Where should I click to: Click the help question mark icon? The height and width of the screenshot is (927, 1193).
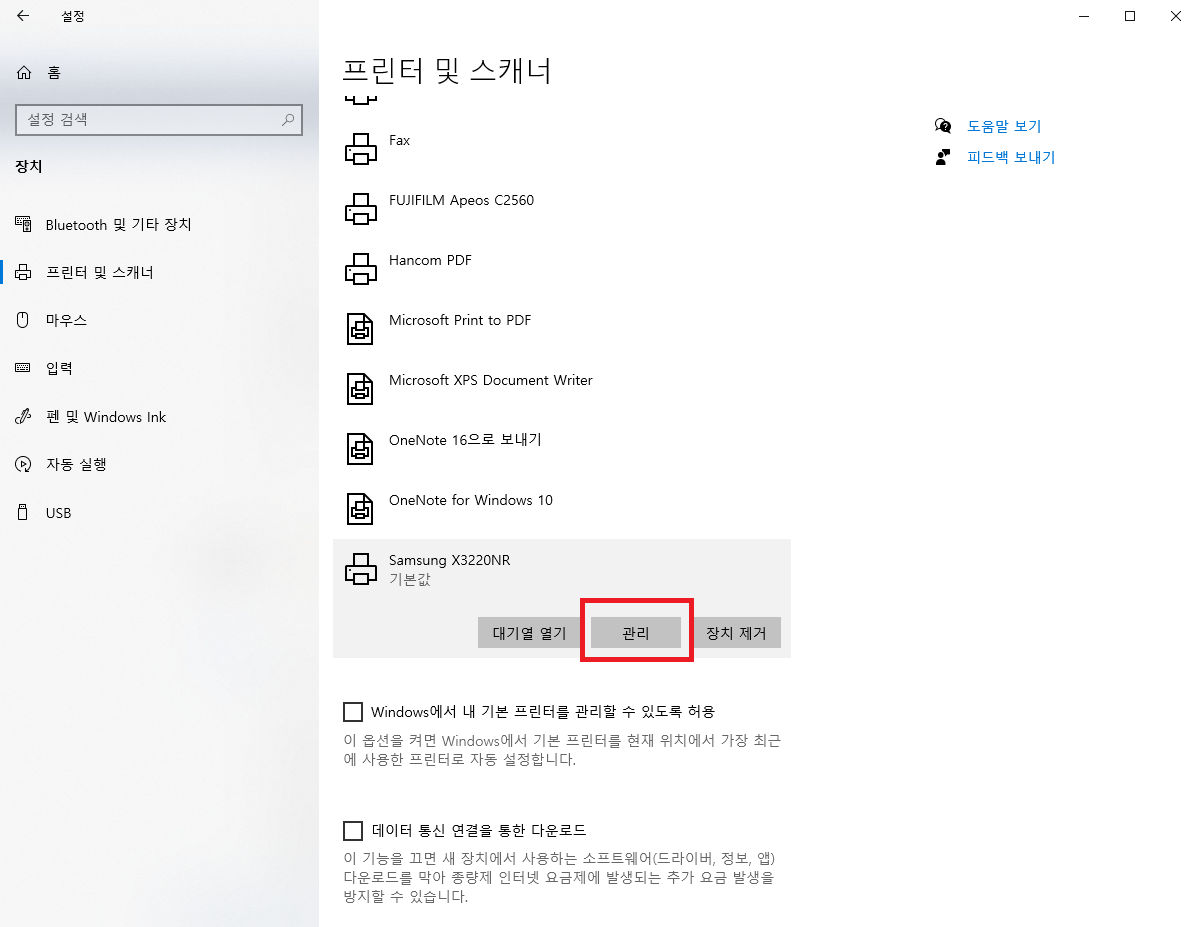coord(941,125)
